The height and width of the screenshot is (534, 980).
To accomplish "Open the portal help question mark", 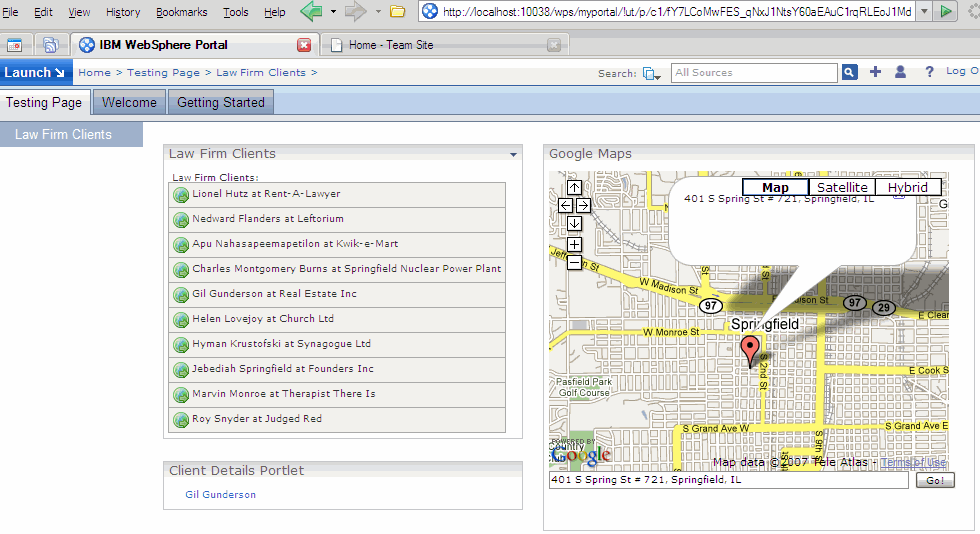I will point(929,72).
